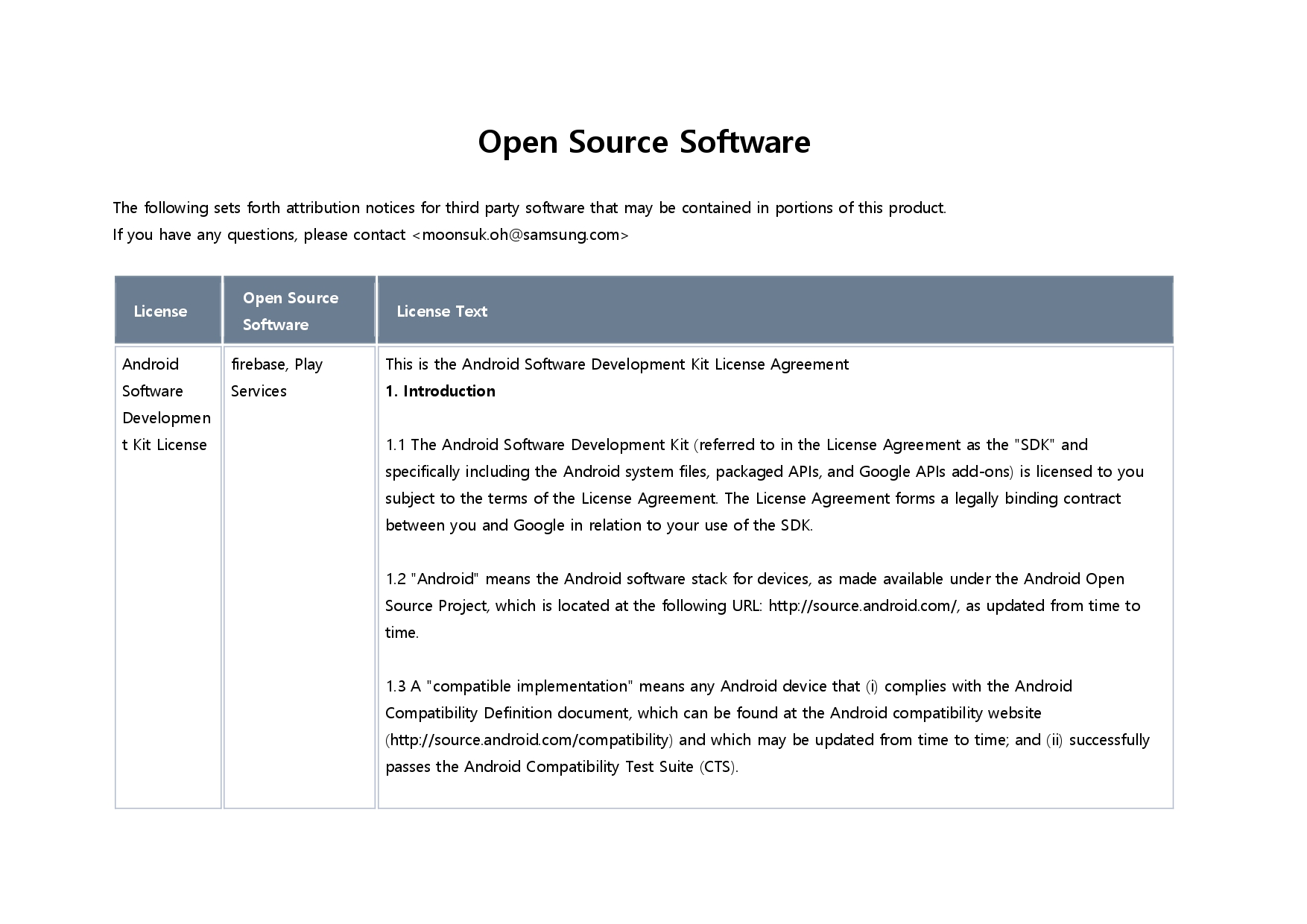Image resolution: width=1307 pixels, height=924 pixels.
Task: Select the License column header
Action: pos(160,311)
